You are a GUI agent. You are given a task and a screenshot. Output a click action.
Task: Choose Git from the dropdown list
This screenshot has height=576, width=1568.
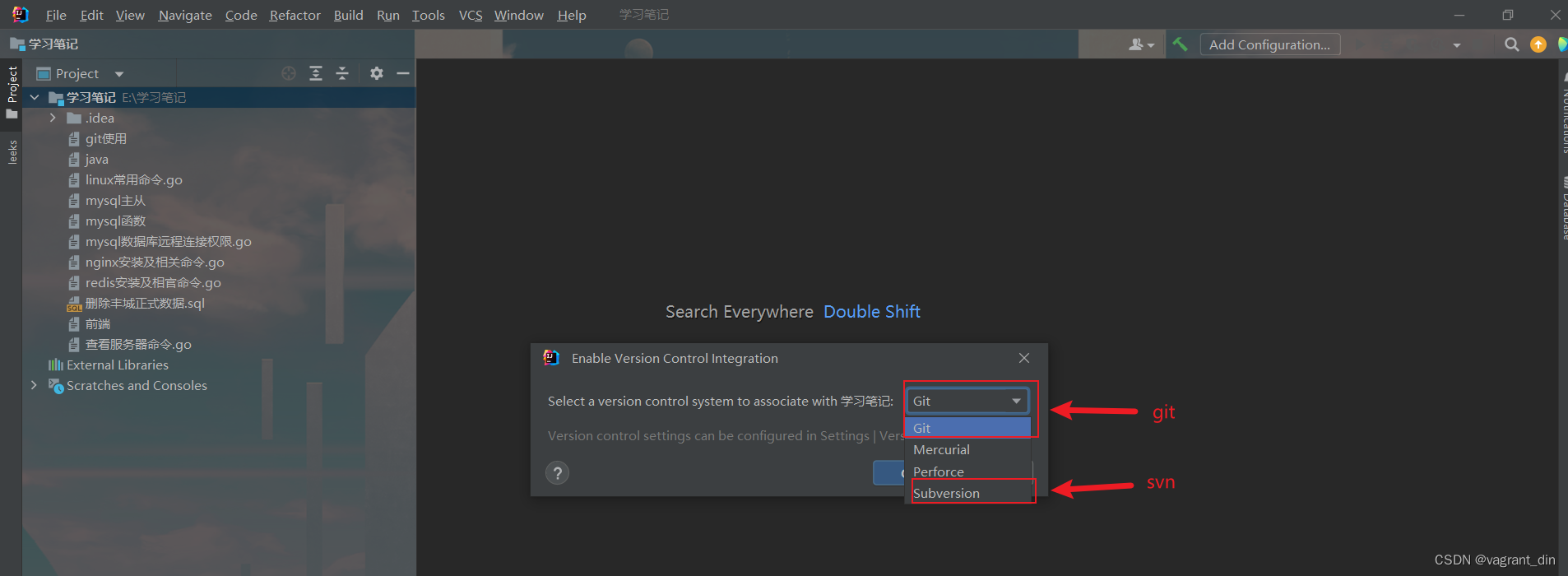(x=968, y=428)
